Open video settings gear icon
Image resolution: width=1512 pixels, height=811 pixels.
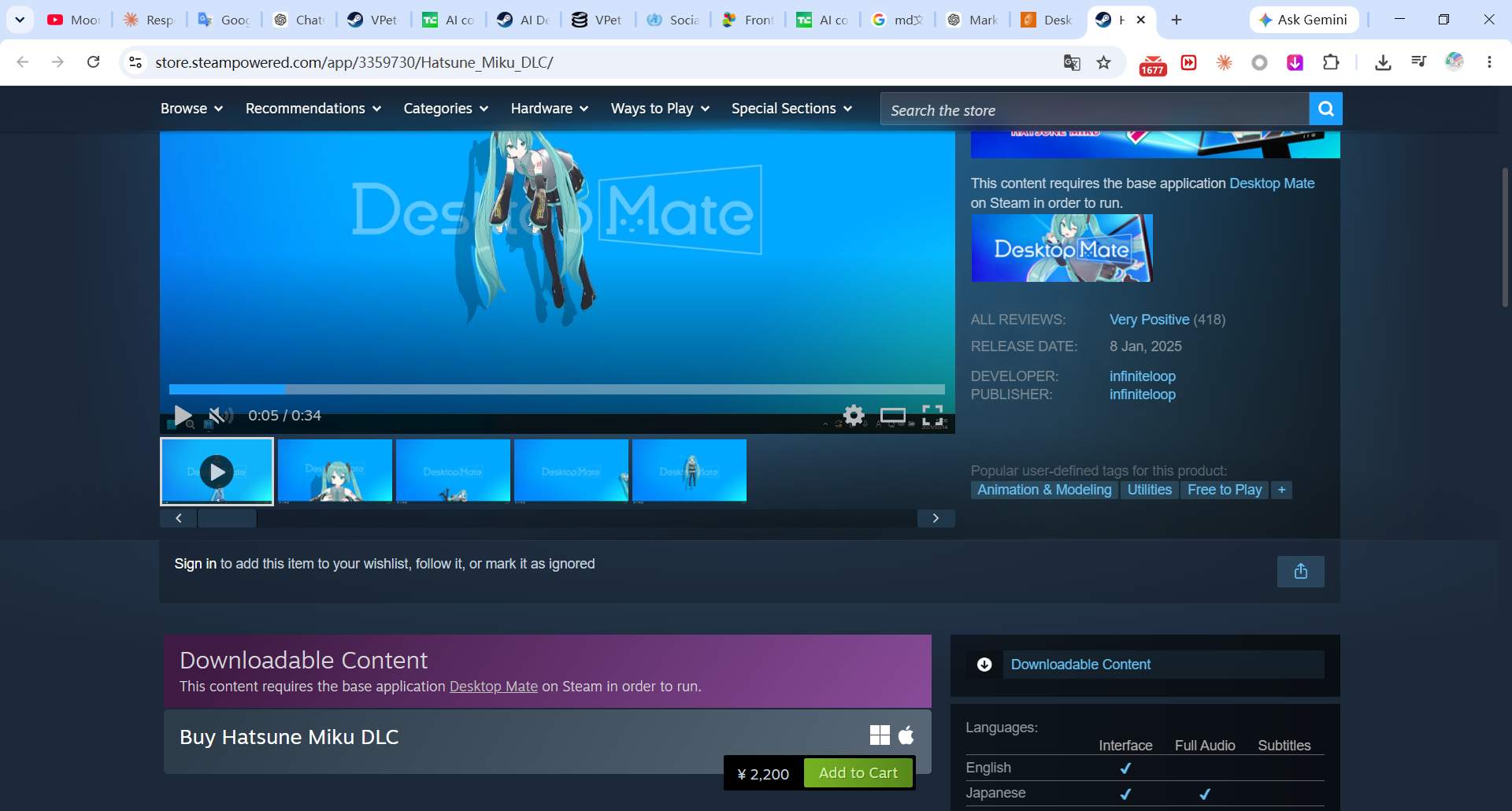[854, 415]
